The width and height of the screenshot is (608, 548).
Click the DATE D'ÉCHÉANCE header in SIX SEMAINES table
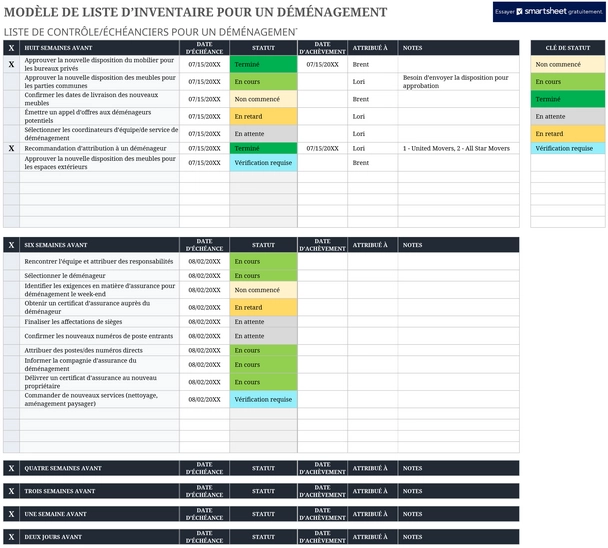[204, 245]
